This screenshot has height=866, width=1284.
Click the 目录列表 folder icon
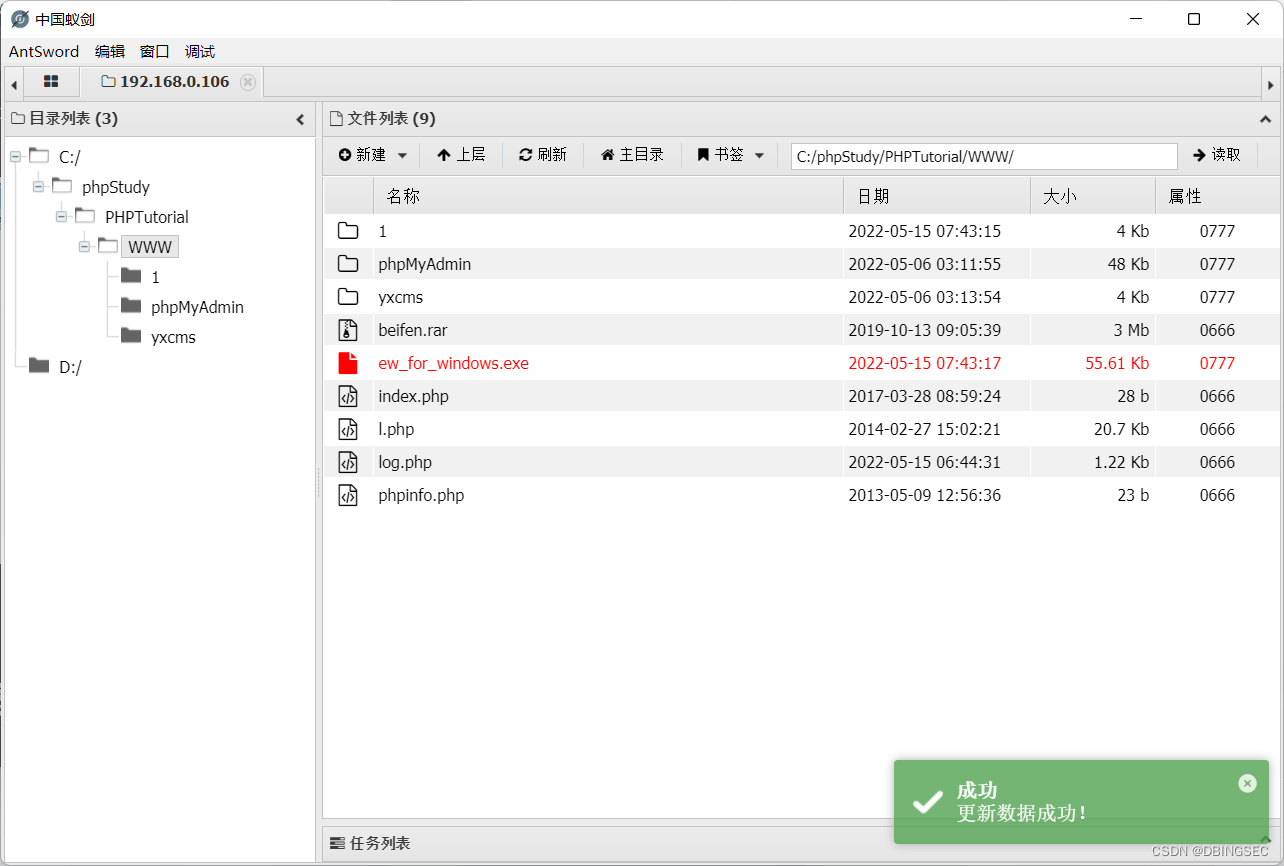(x=18, y=119)
